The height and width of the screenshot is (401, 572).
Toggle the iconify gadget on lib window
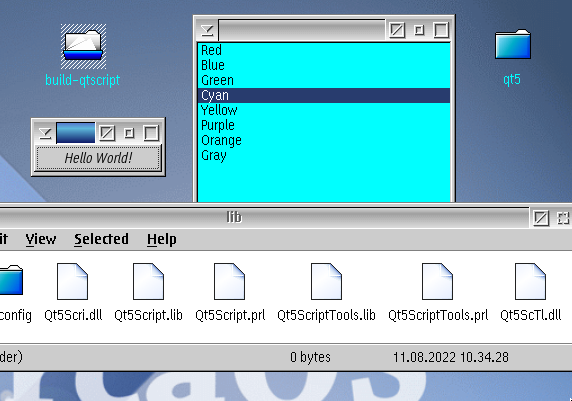point(541,218)
